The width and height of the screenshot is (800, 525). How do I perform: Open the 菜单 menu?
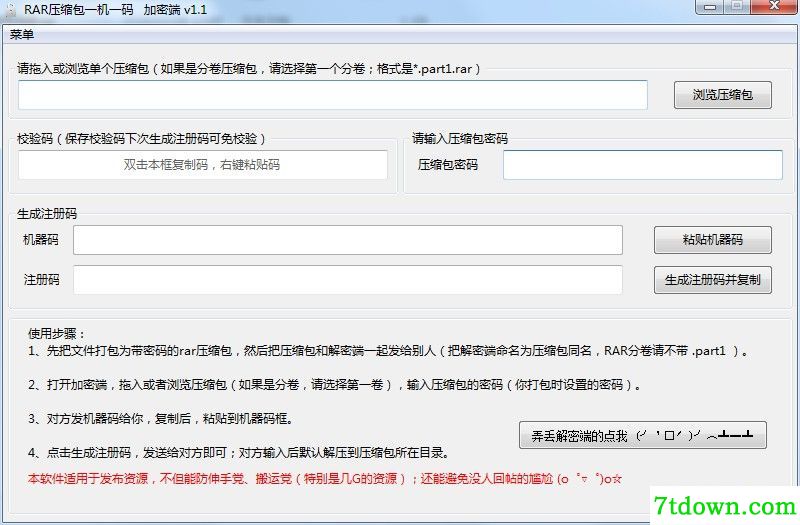click(x=21, y=35)
